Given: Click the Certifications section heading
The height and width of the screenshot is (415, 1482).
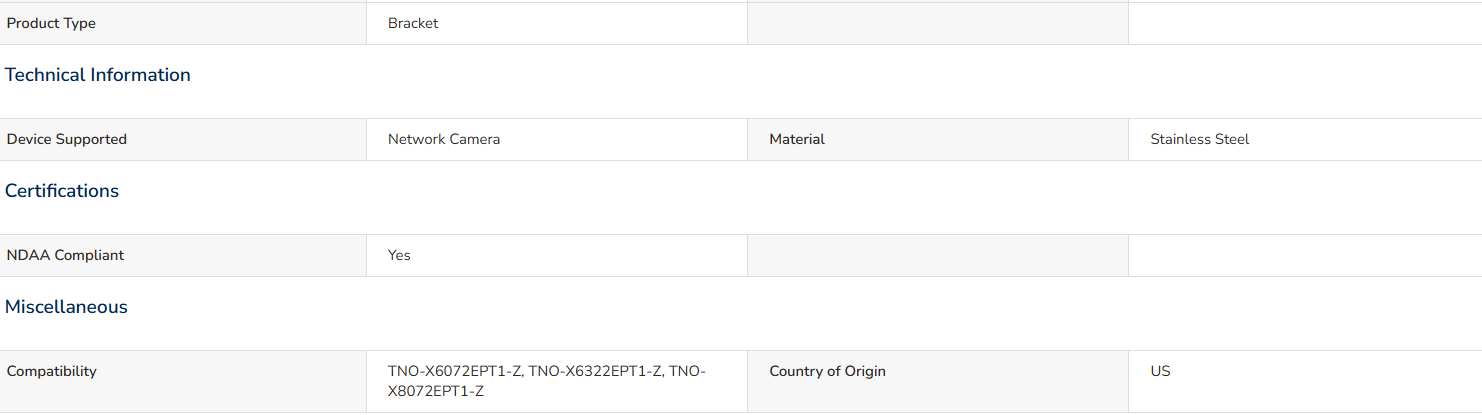Looking at the screenshot, I should click(x=62, y=191).
